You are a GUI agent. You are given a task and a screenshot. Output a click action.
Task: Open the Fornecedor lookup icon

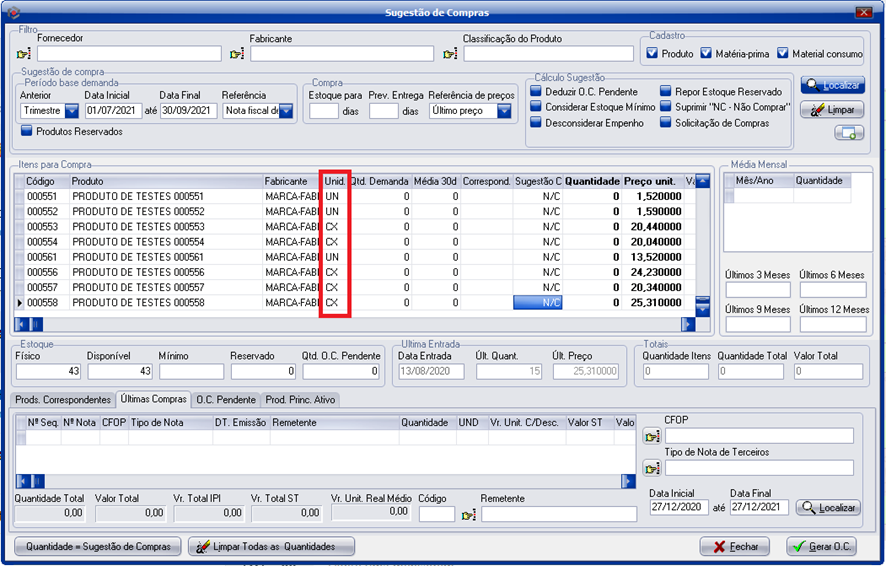(x=23, y=54)
